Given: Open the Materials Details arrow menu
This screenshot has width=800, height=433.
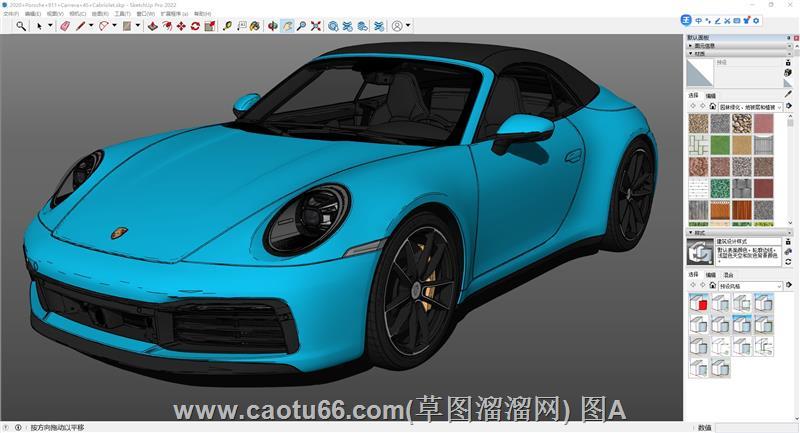Looking at the screenshot, I should coord(789,106).
